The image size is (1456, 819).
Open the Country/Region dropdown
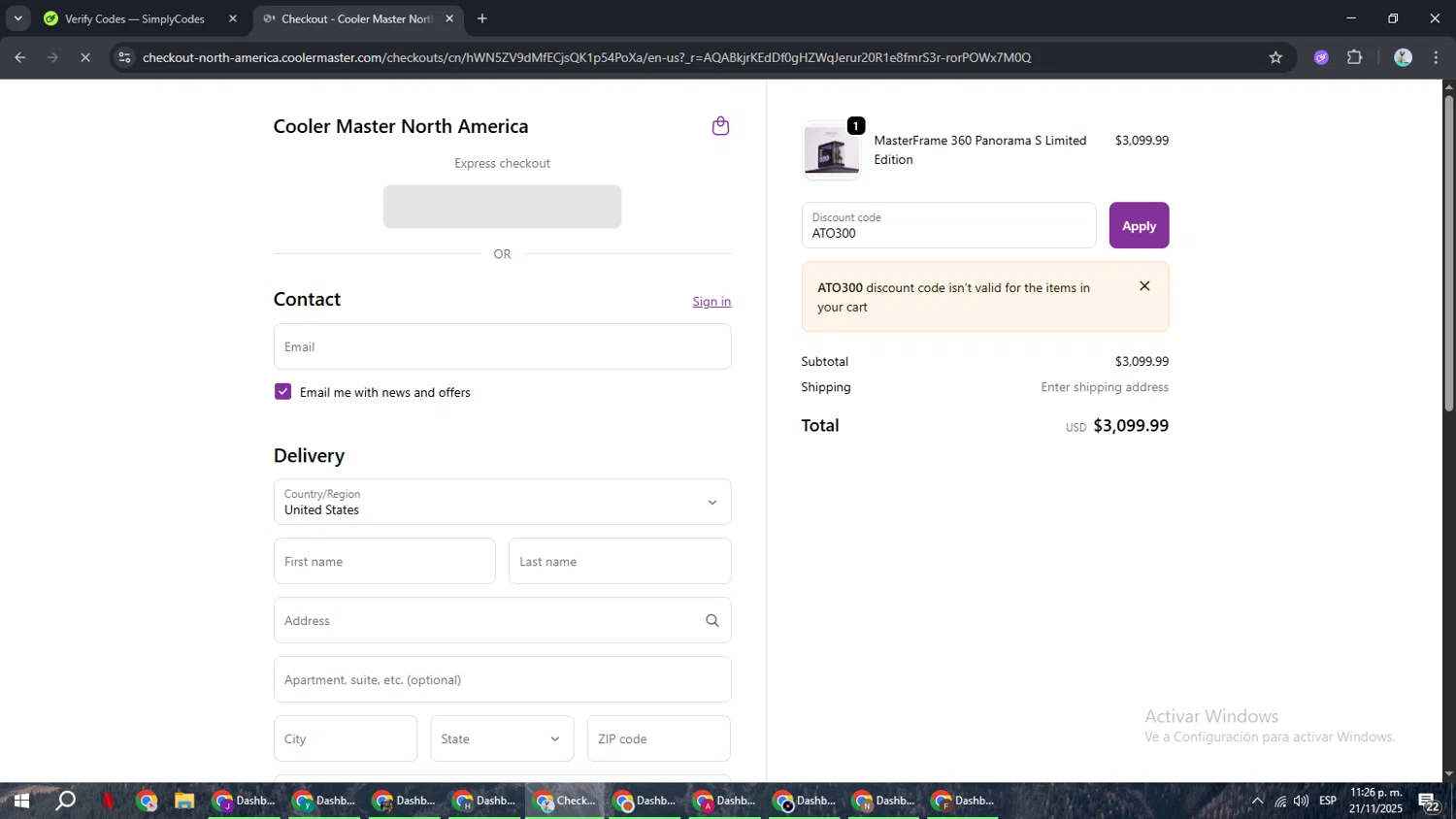[502, 502]
